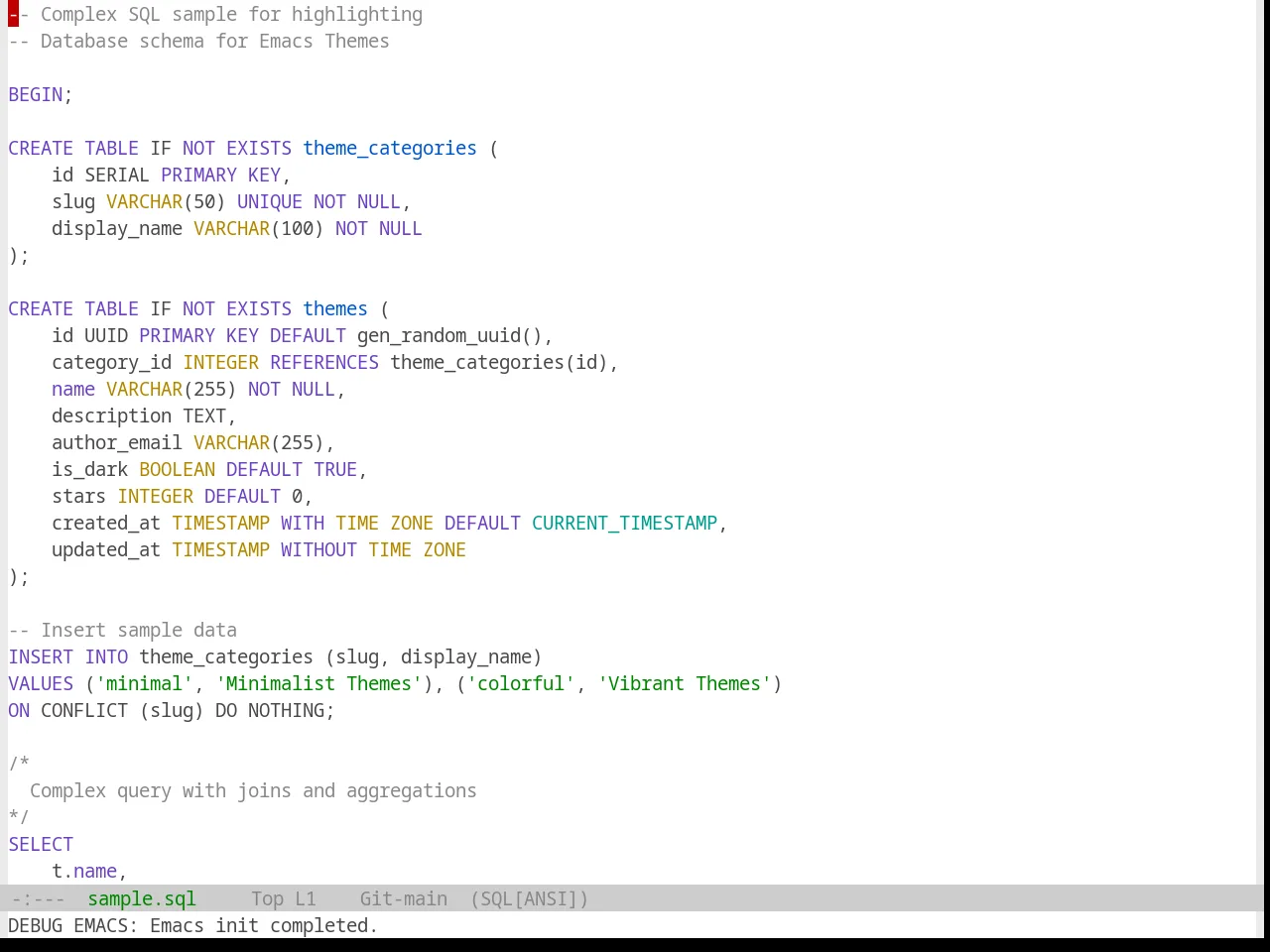Click the 'name' column on VARCHAR(255) NOT NULL line
The height and width of the screenshot is (952, 1270).
click(73, 389)
